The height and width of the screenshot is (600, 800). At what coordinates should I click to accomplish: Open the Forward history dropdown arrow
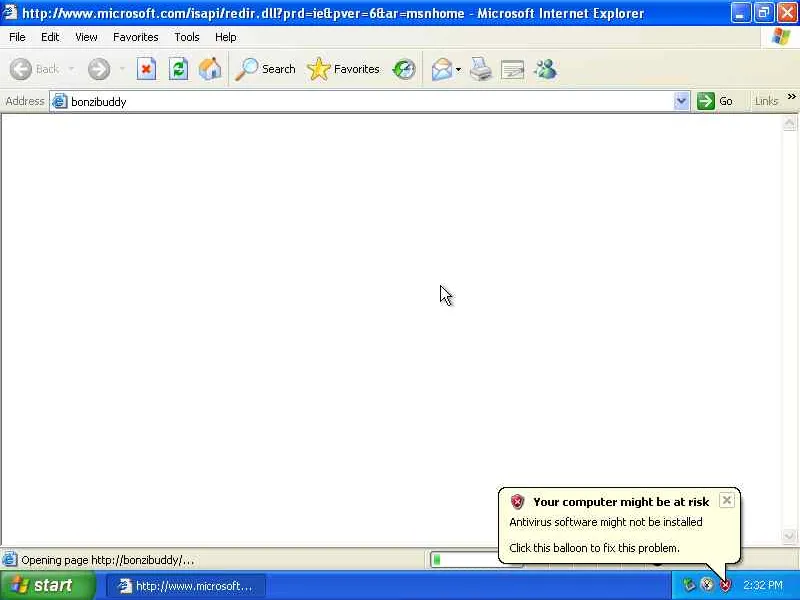122,69
